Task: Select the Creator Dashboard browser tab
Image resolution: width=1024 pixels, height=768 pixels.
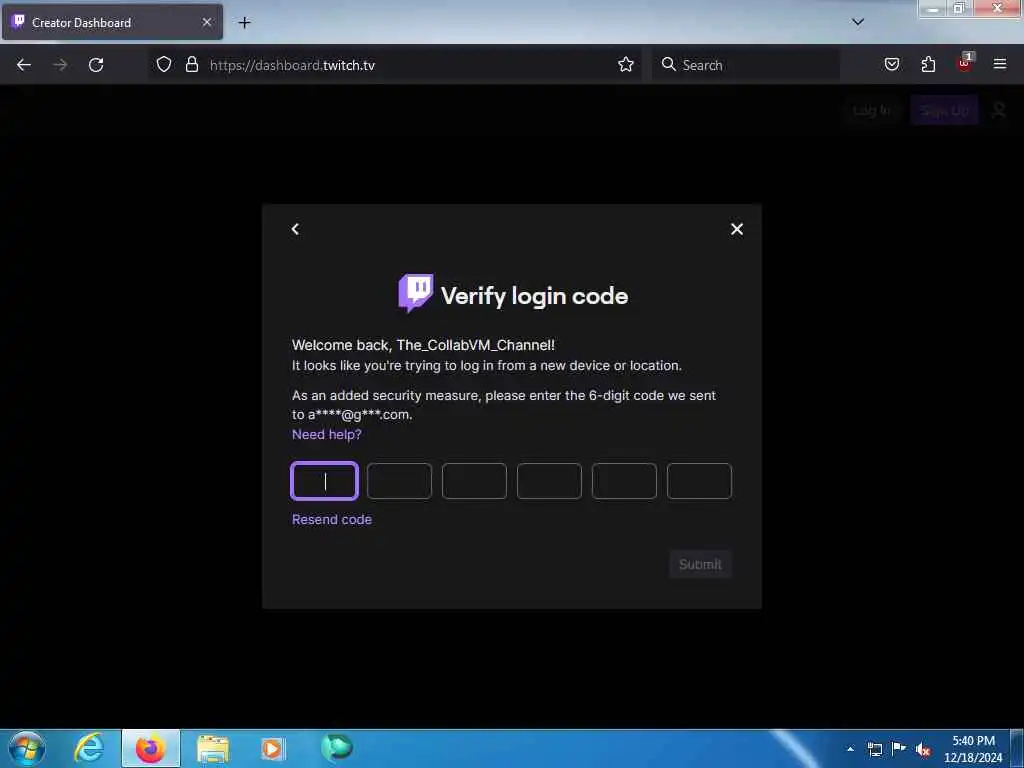Action: pos(112,22)
